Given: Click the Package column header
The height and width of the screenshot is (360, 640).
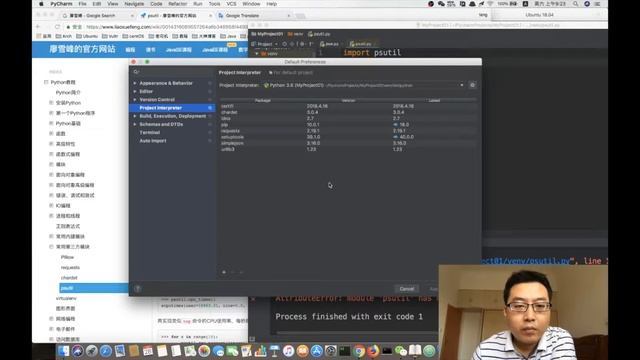Looking at the screenshot, I should click(263, 100).
